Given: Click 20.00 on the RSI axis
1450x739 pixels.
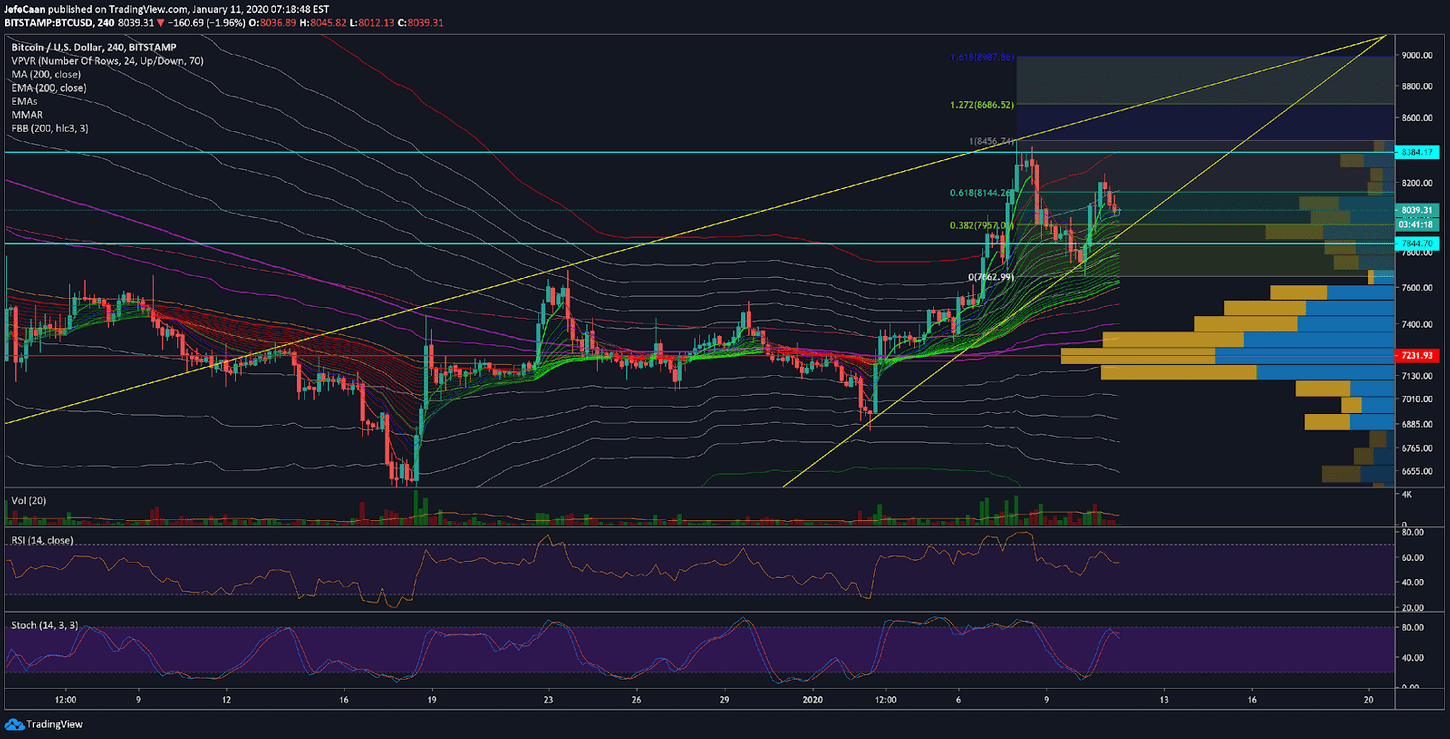Looking at the screenshot, I should 1413,607.
